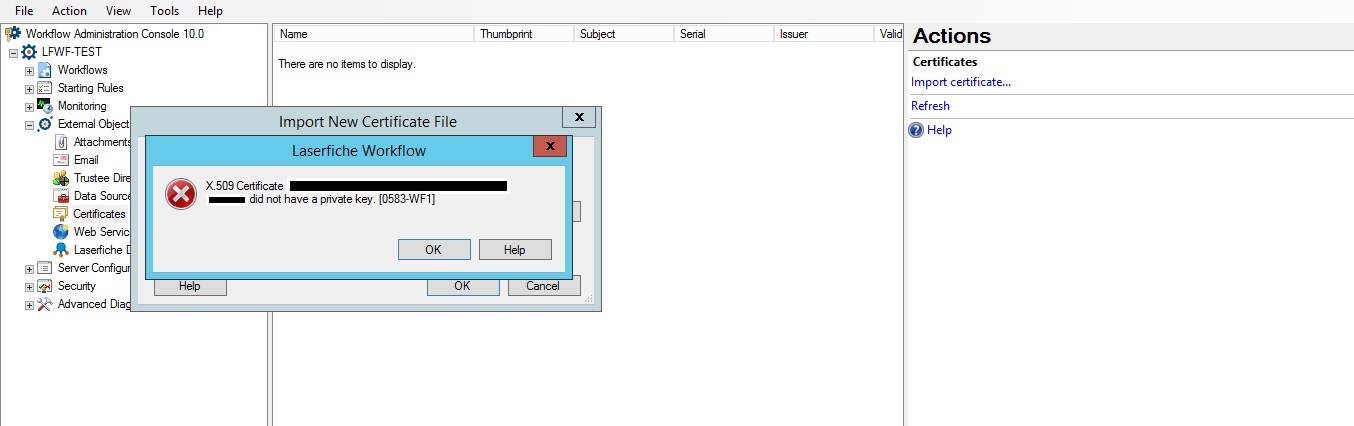
Task: Expand the Security tree node
Action: point(29,286)
